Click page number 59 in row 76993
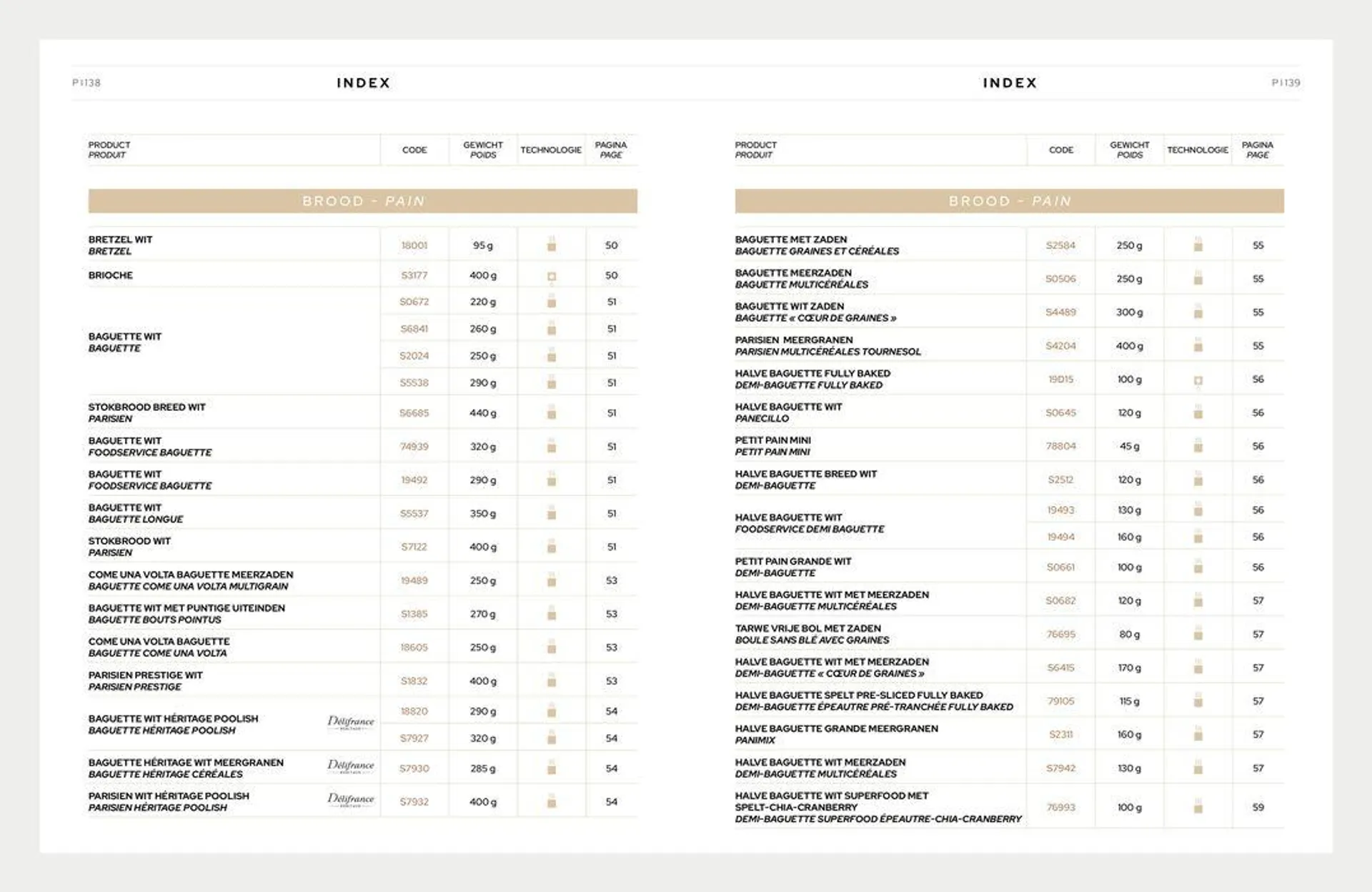1372x892 pixels. pos(1258,807)
